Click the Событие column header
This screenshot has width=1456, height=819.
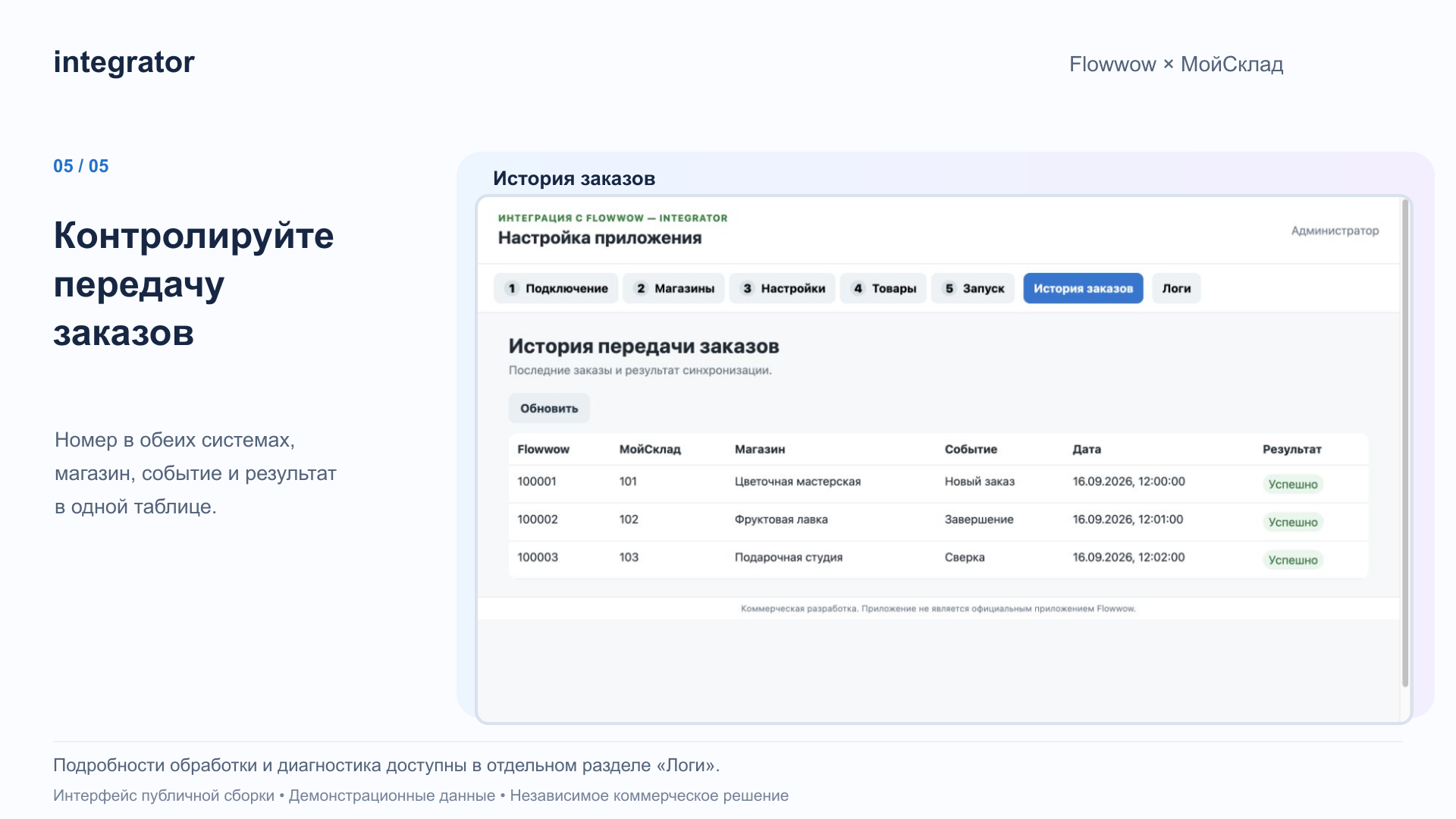971,449
